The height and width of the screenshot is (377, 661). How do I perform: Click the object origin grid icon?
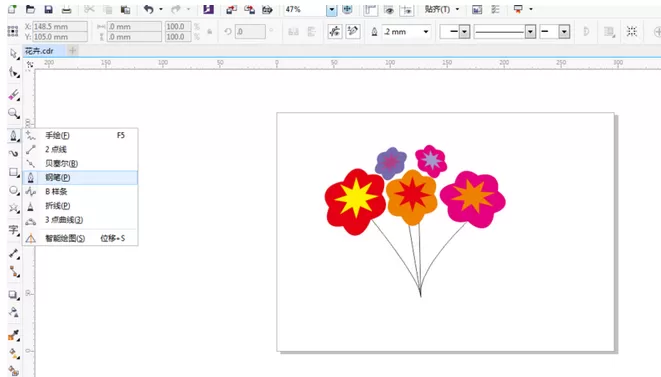coord(13,31)
